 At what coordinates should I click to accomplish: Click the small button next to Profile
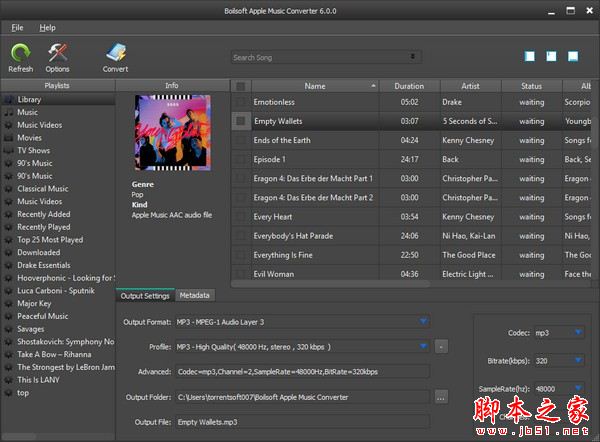441,347
